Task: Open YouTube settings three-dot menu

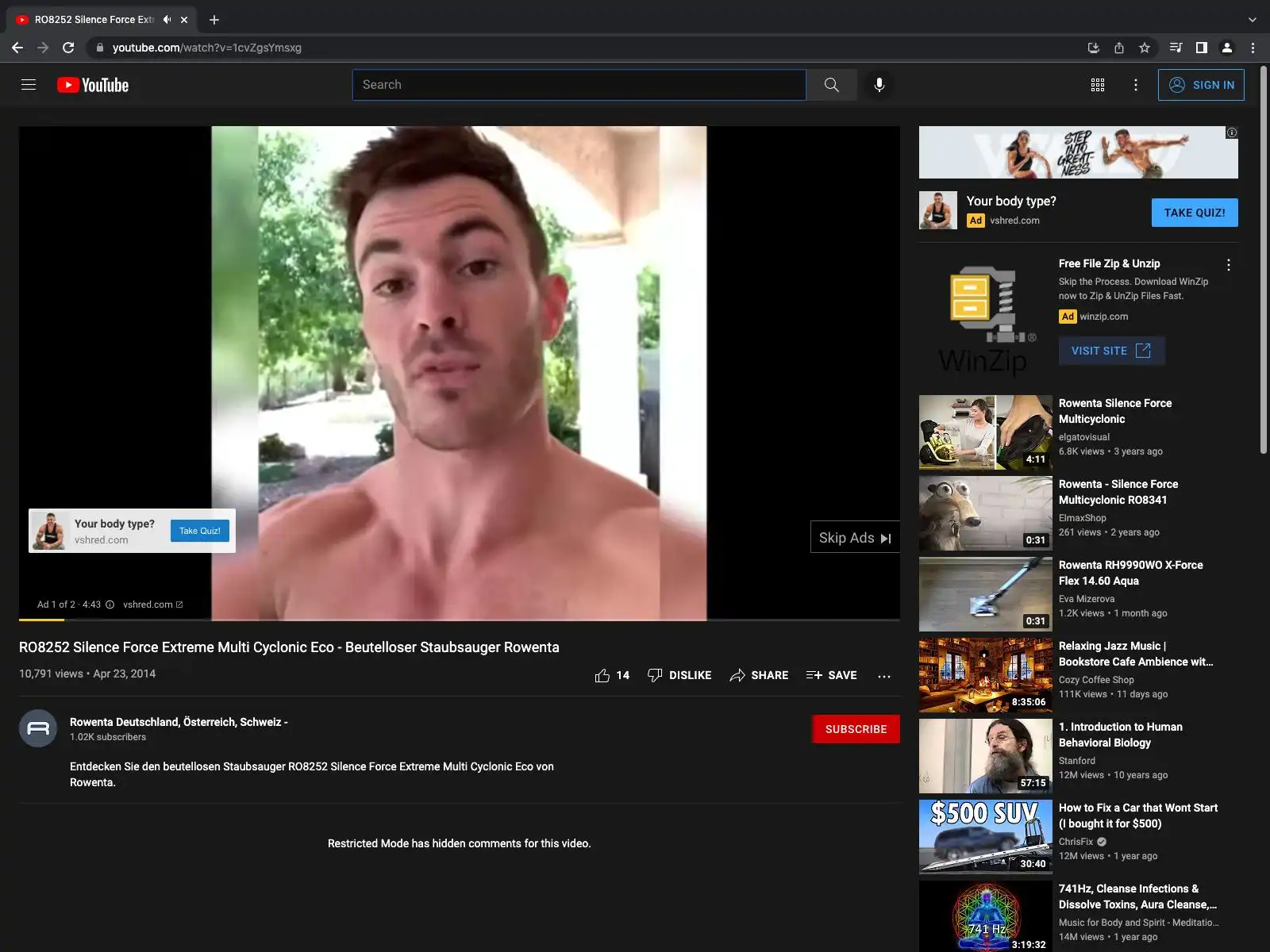Action: click(1136, 85)
